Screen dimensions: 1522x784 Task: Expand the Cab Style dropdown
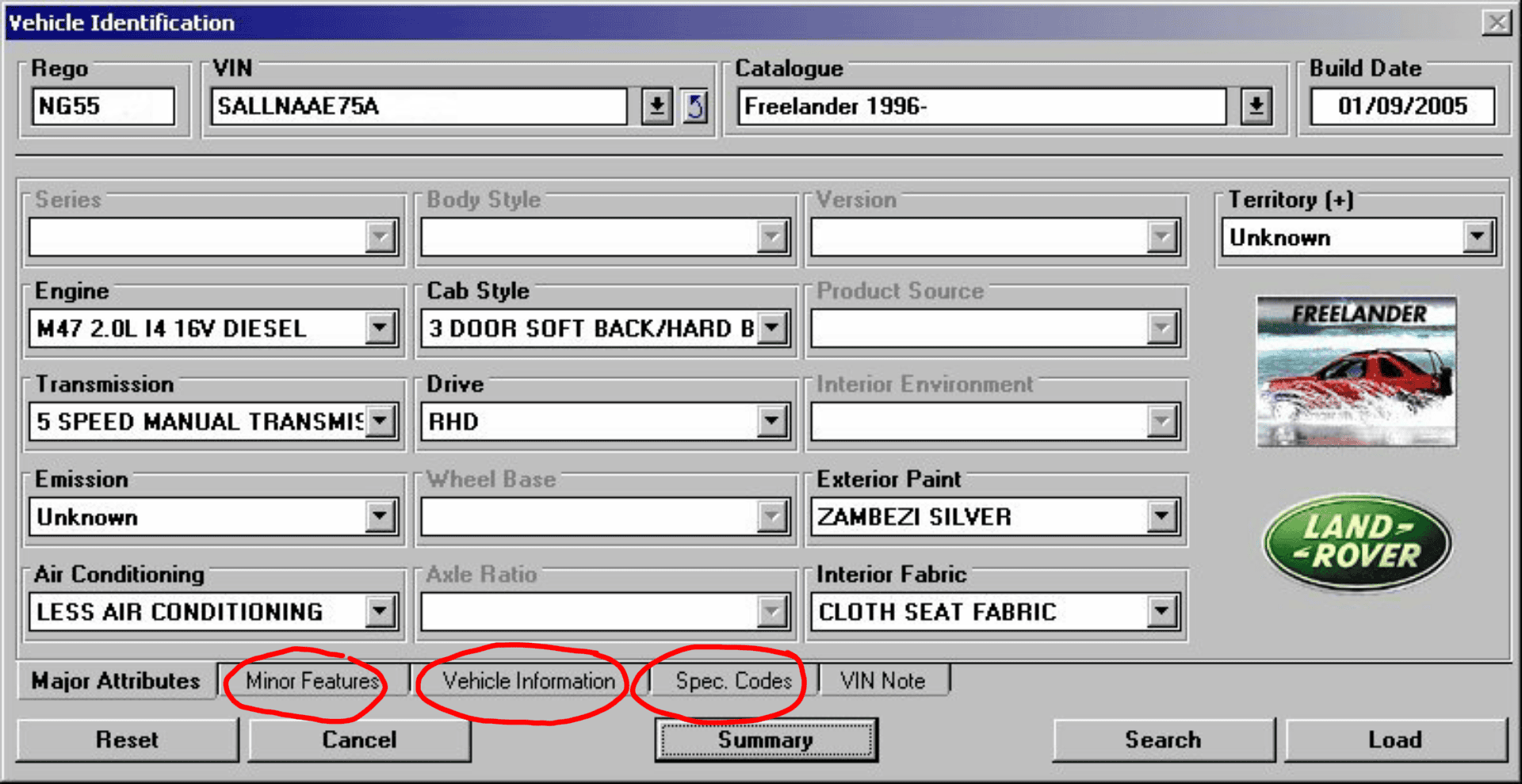coord(772,327)
